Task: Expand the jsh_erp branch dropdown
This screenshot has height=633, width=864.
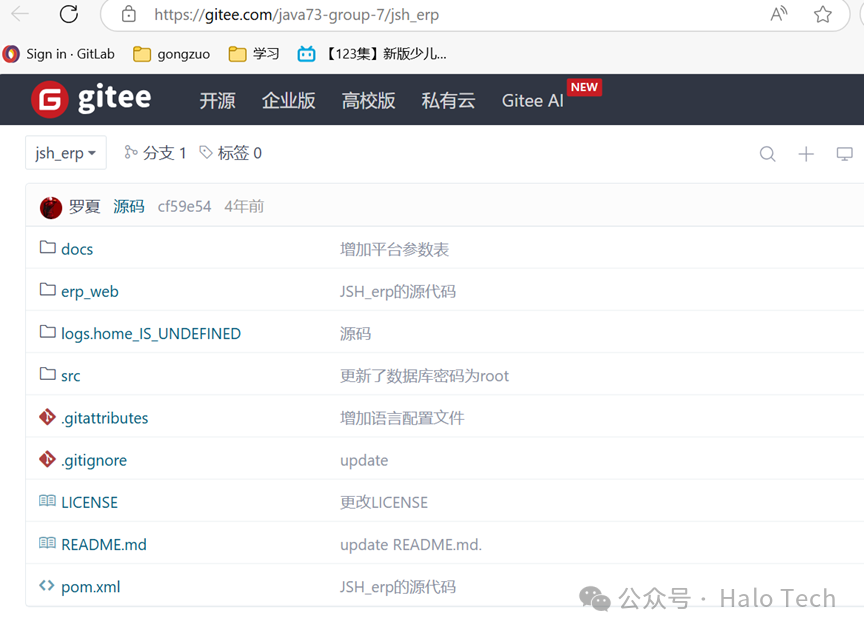Action: click(66, 153)
